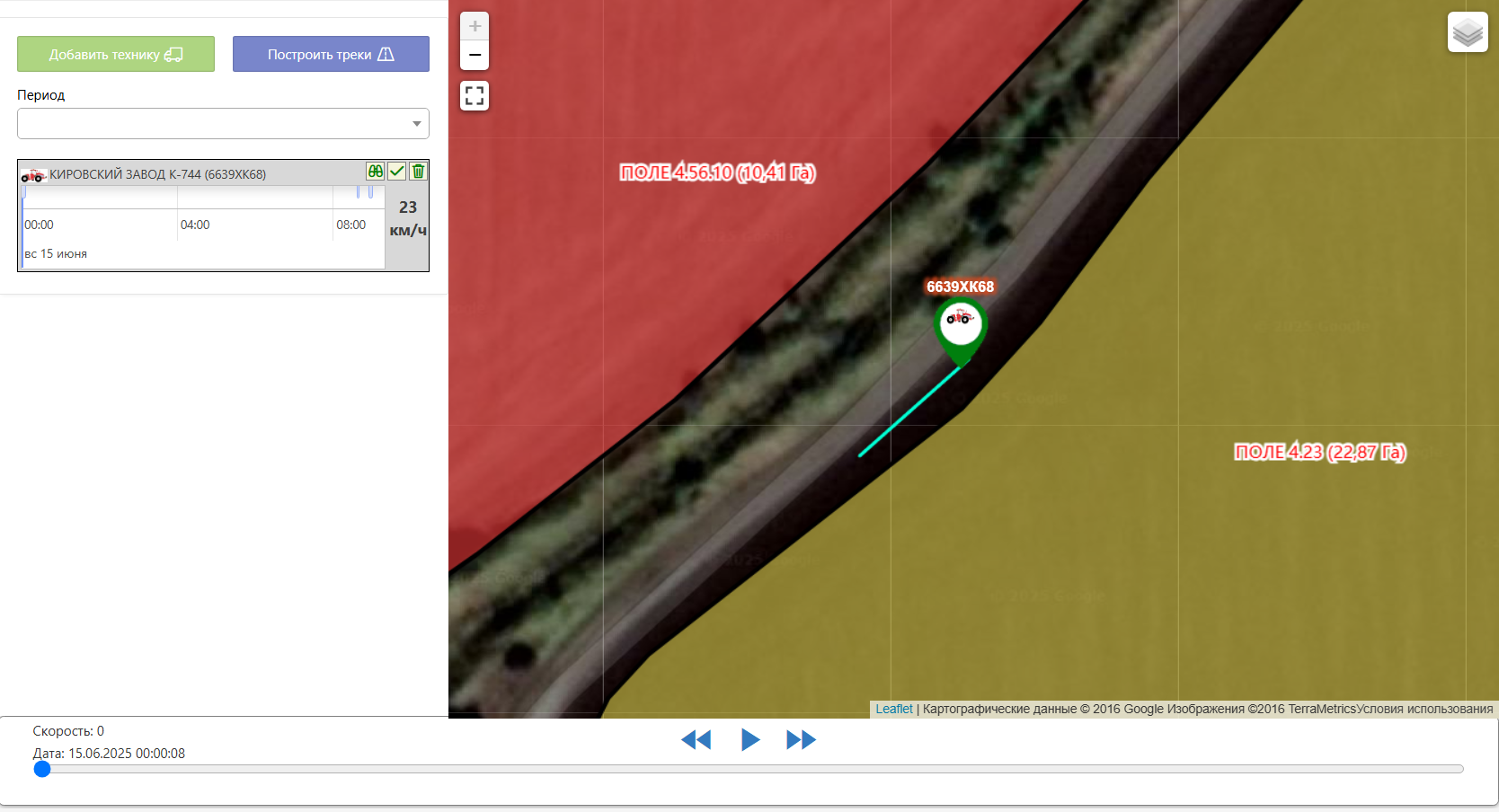Click the 04:00 mark on the vehicle timeline
The height and width of the screenshot is (812, 1499).
[x=195, y=225]
